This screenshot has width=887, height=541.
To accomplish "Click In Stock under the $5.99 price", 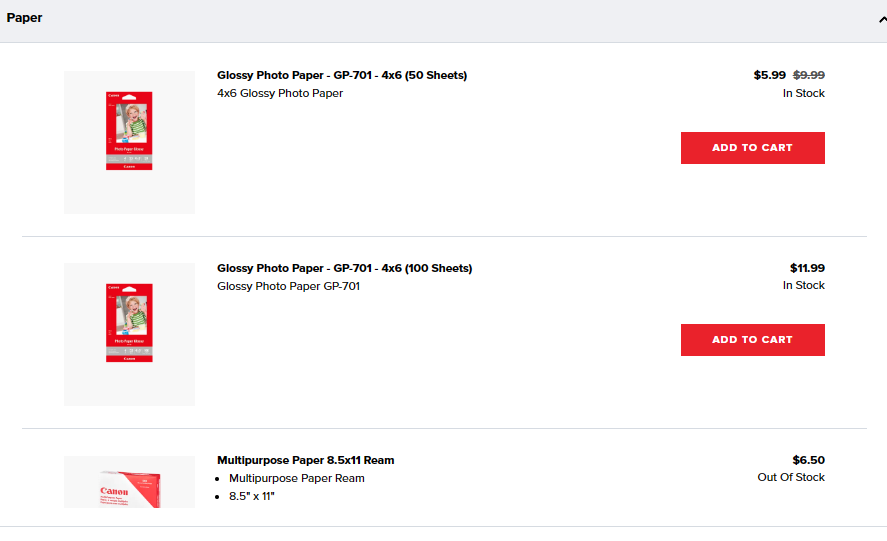I will (x=803, y=93).
